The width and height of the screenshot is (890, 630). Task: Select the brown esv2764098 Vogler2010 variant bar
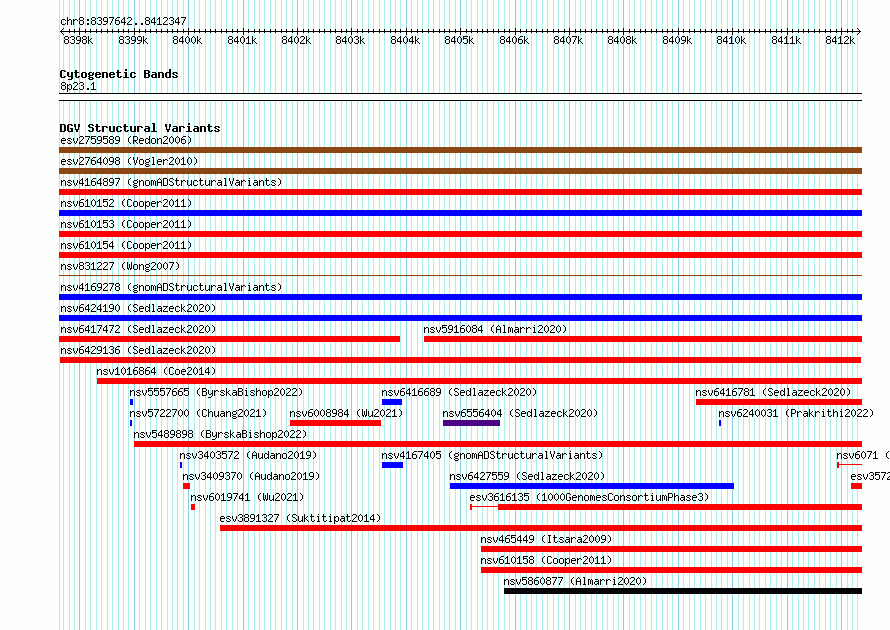click(x=460, y=171)
